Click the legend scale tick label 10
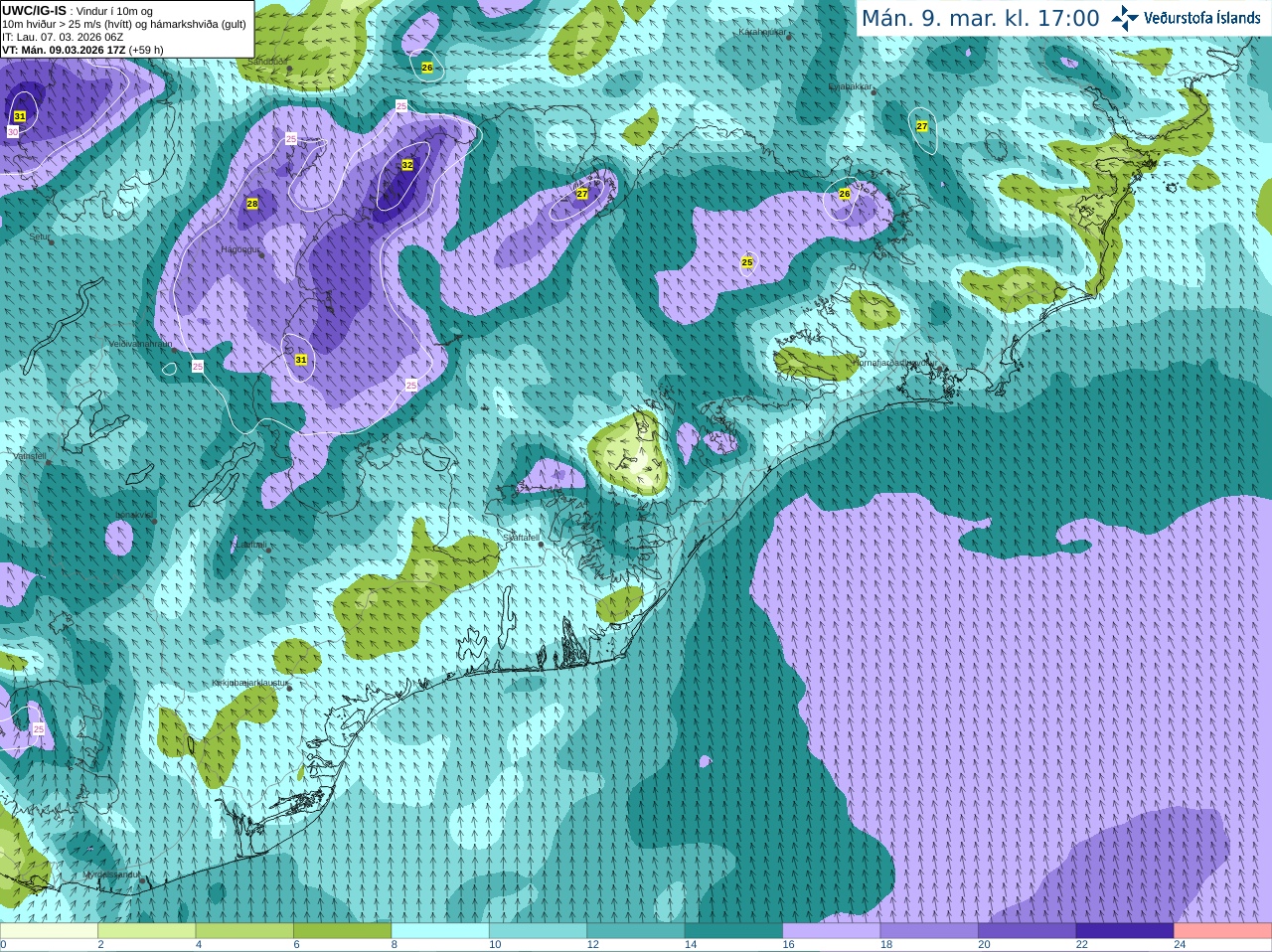The height and width of the screenshot is (952, 1272). point(495,945)
